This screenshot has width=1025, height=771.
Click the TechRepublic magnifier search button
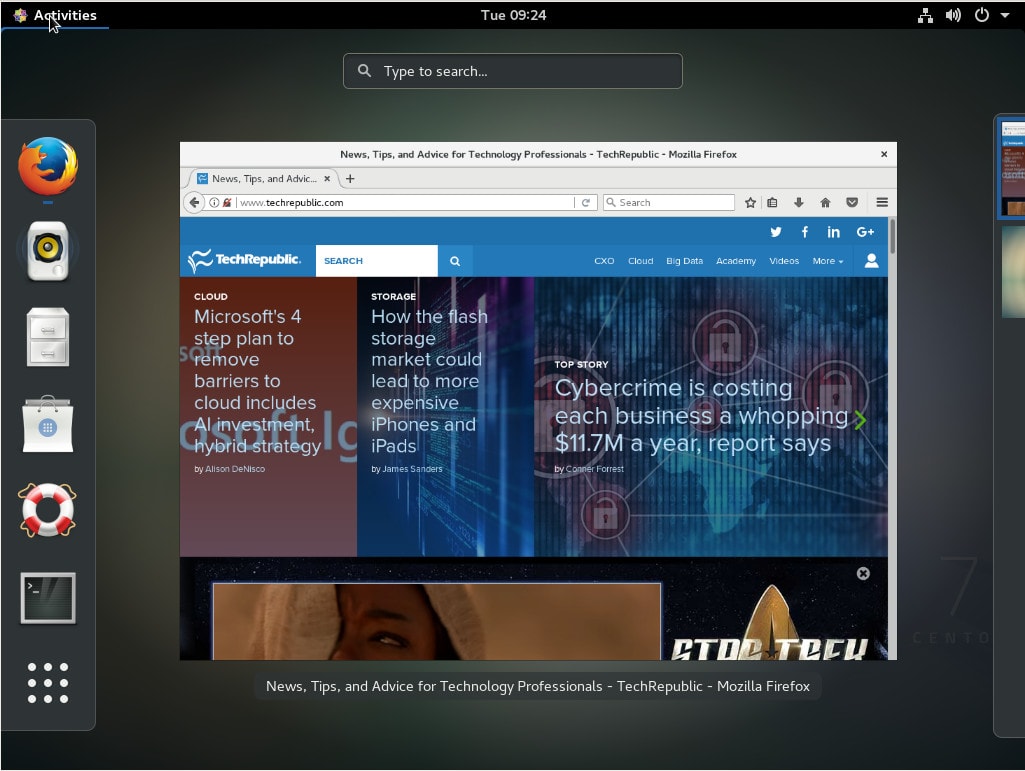[455, 261]
